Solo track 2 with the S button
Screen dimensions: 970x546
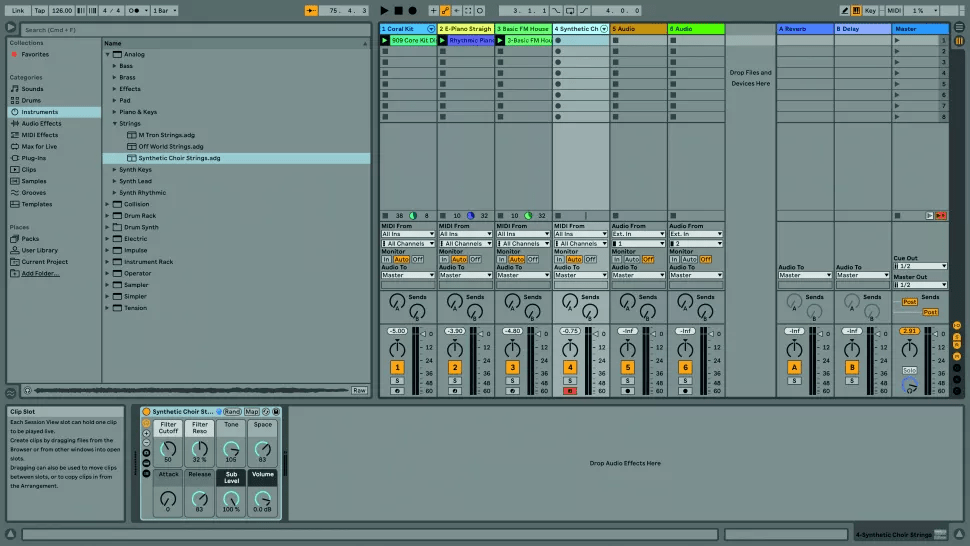click(454, 381)
